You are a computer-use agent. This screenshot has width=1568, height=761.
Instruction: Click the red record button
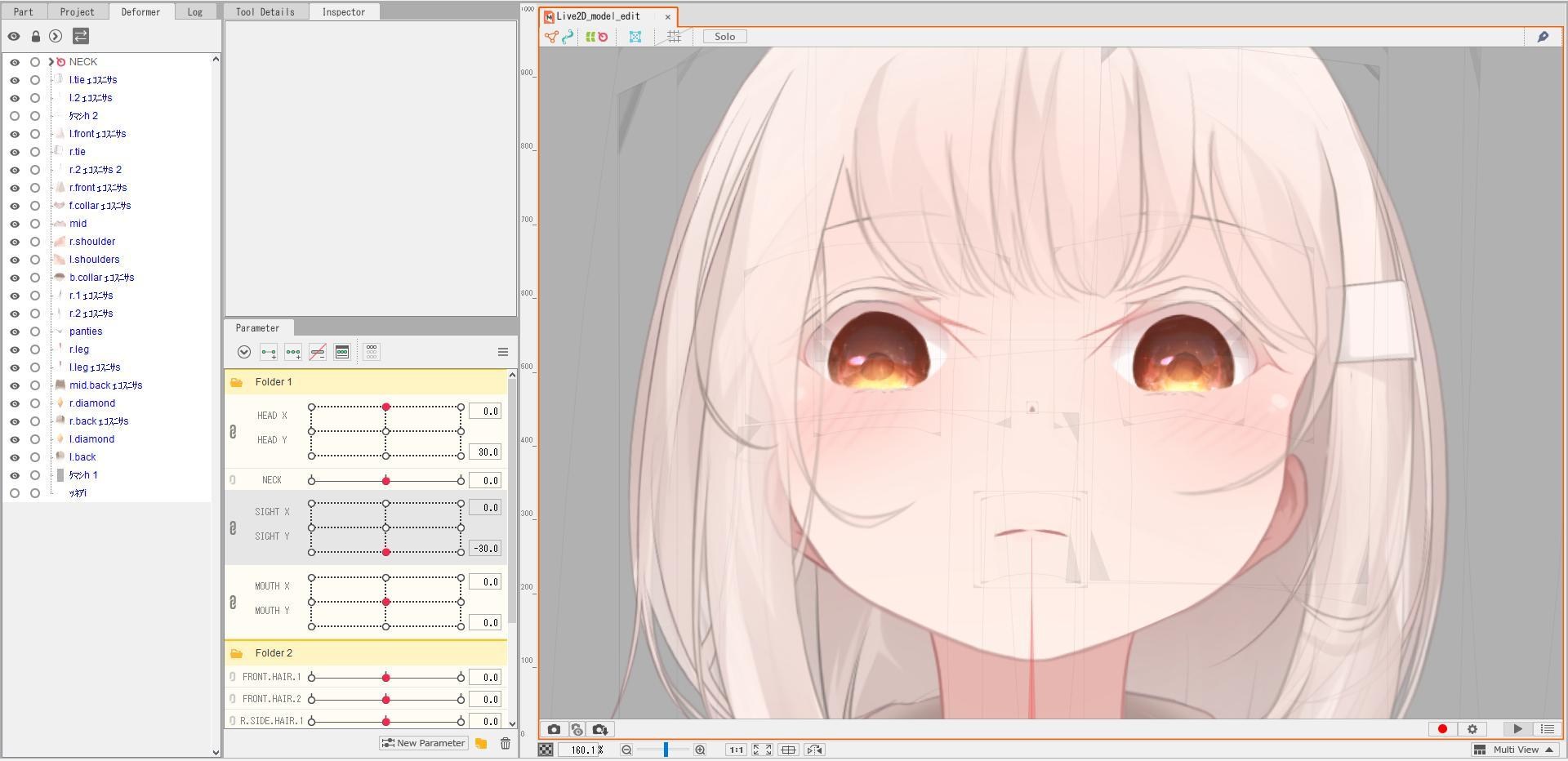point(1442,729)
